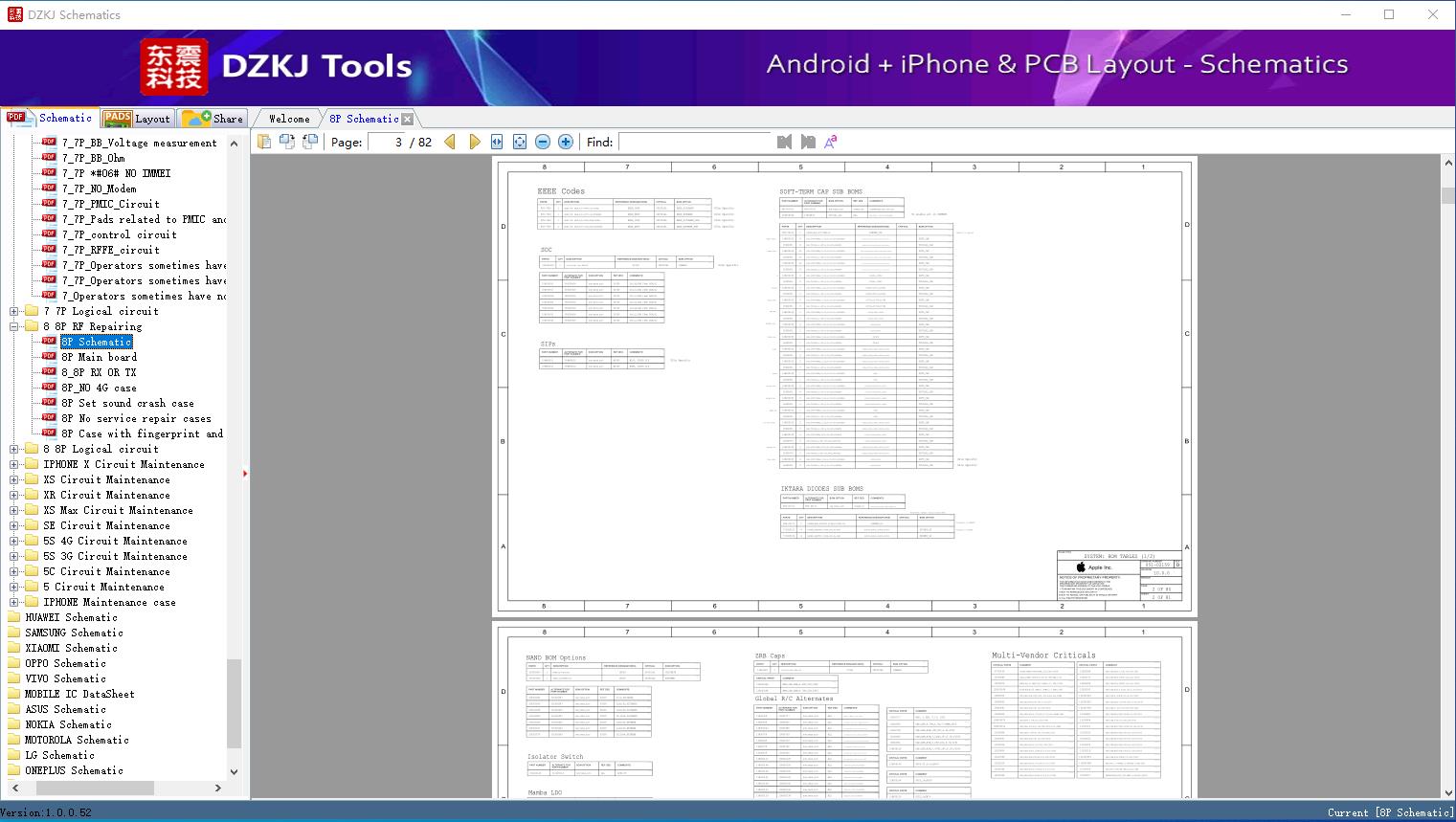Open 7_7P_control circuit document
The width and height of the screenshot is (1456, 822).
(x=120, y=234)
